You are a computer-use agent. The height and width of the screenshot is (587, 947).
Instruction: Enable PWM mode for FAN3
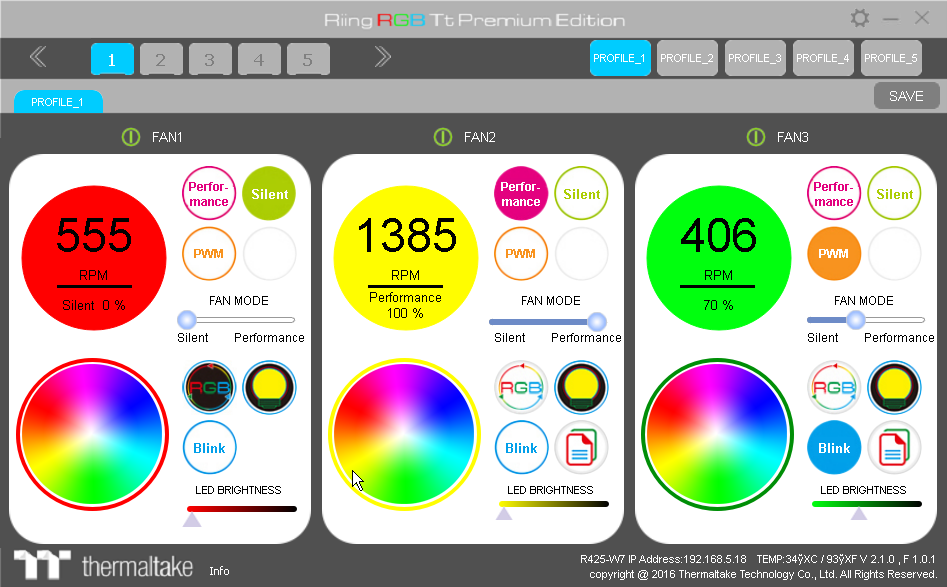point(833,254)
